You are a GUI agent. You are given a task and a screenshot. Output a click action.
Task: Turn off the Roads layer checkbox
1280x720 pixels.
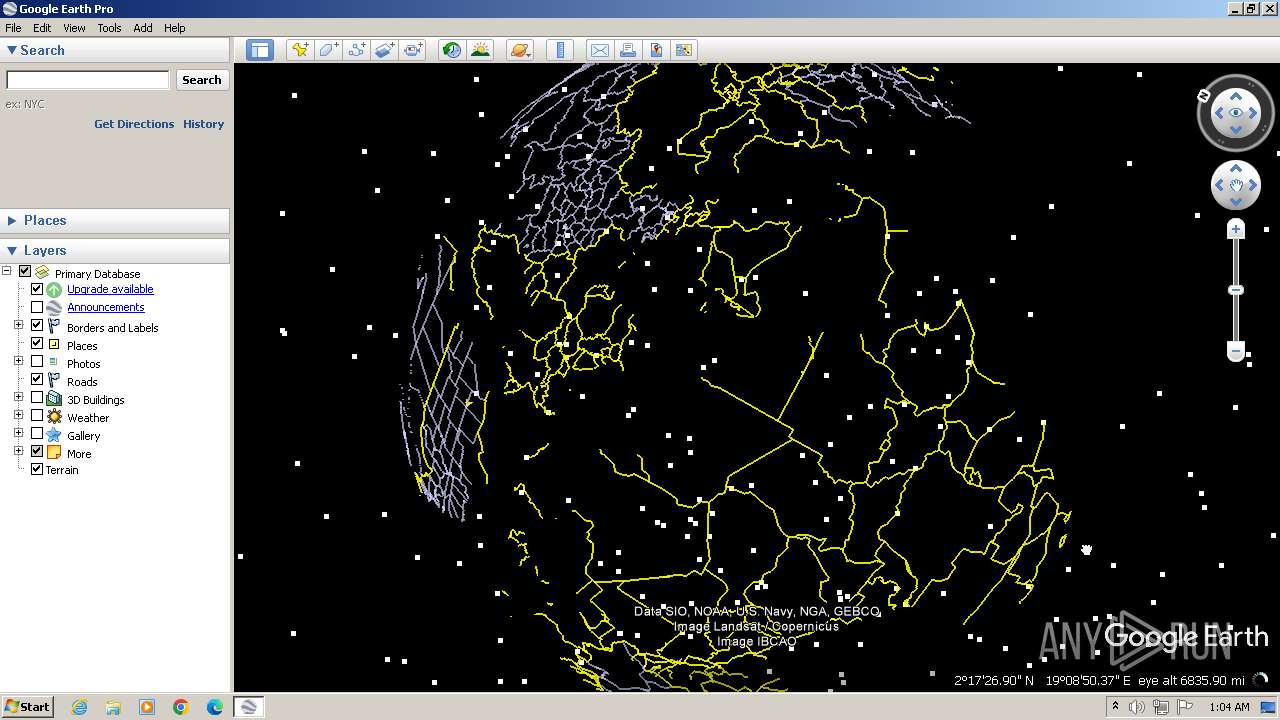[37, 380]
